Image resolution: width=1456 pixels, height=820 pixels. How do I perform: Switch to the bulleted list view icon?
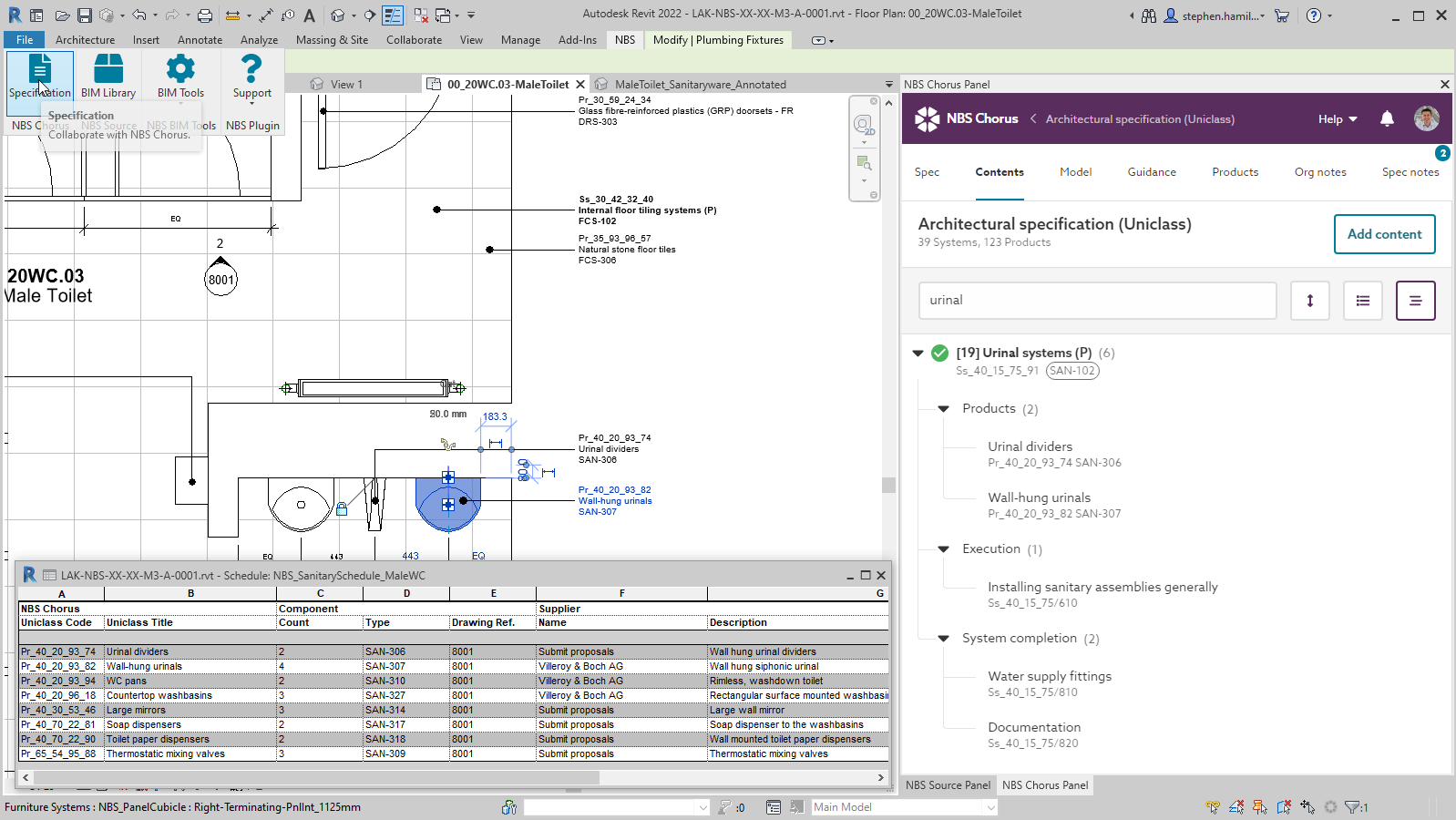1363,301
